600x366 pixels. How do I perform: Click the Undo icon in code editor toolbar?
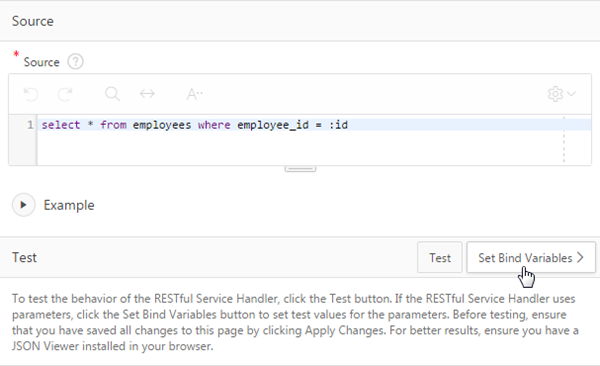pos(31,94)
